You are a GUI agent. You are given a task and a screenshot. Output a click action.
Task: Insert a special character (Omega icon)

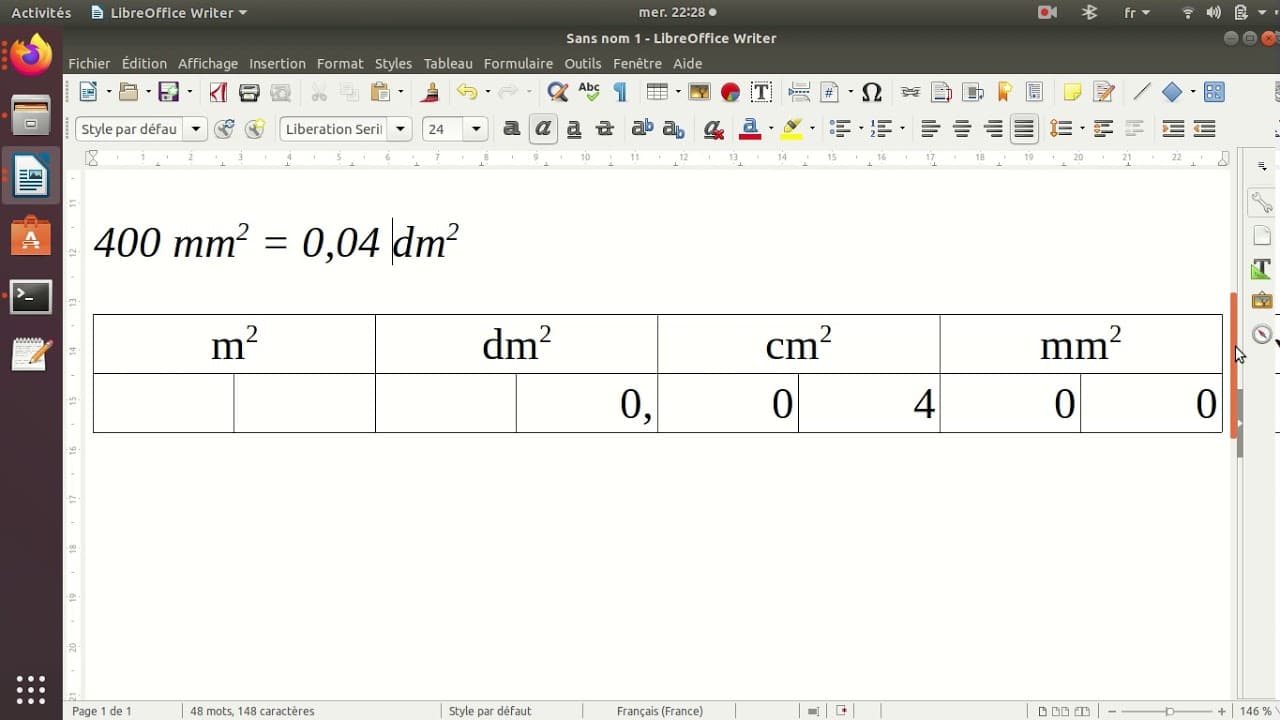pyautogui.click(x=871, y=92)
